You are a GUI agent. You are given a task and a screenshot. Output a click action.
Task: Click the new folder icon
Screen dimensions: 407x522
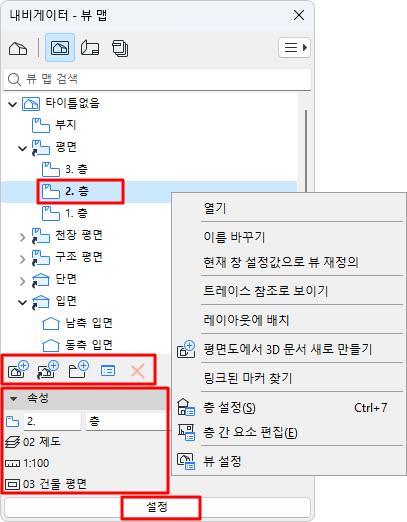tap(78, 370)
